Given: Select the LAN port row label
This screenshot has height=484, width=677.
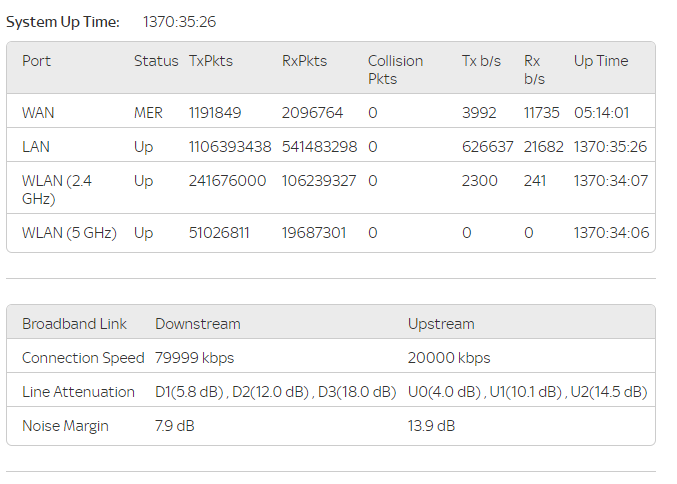Looking at the screenshot, I should 36,147.
